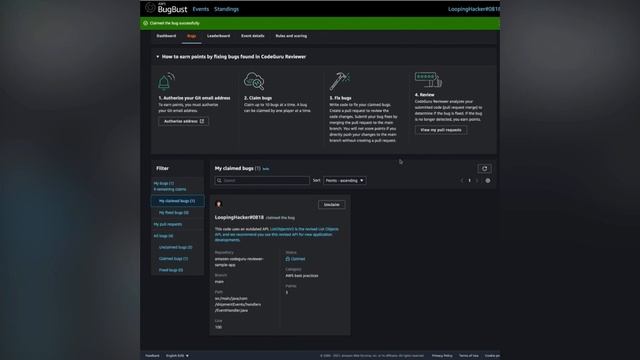640x360 pixels.
Task: Go to previous page arrow
Action: click(x=462, y=180)
